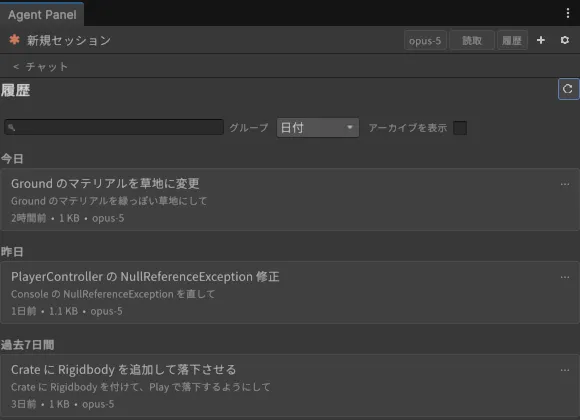580x420 pixels.
Task: Focus the history search field
Action: pyautogui.click(x=114, y=127)
